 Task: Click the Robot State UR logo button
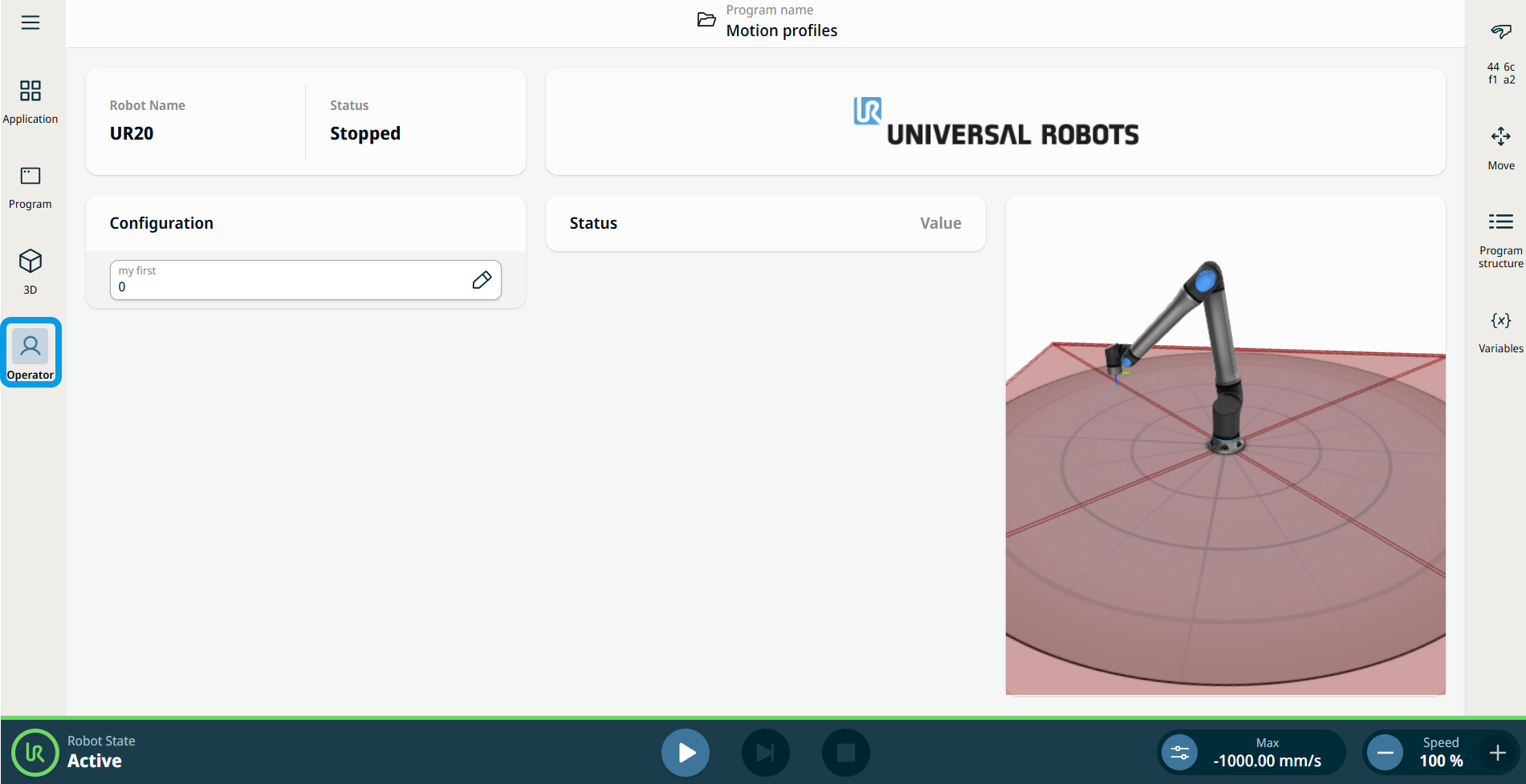35,753
